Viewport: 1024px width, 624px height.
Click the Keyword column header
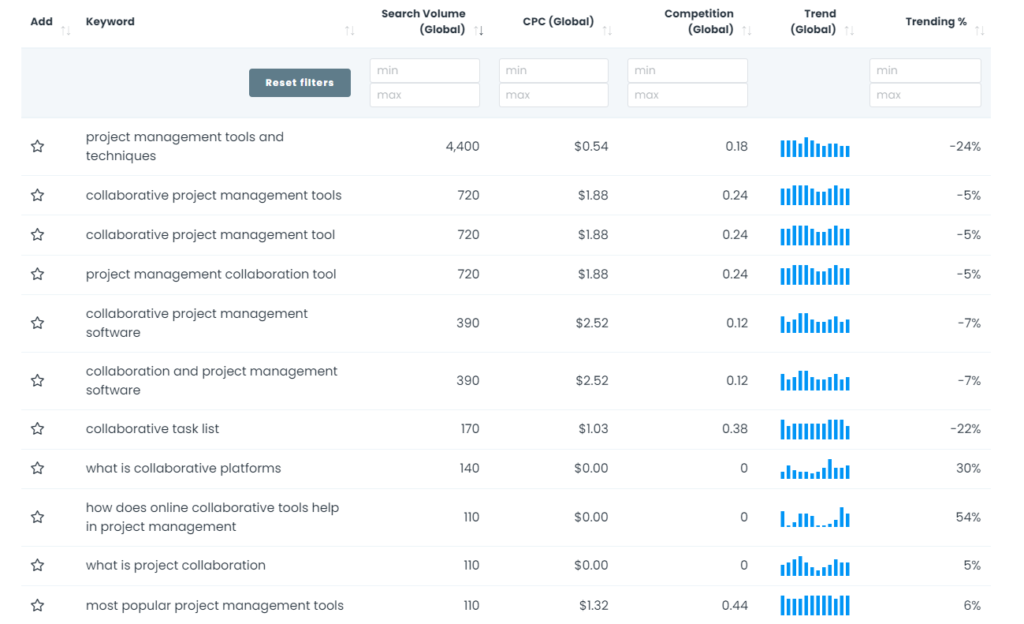pyautogui.click(x=109, y=21)
